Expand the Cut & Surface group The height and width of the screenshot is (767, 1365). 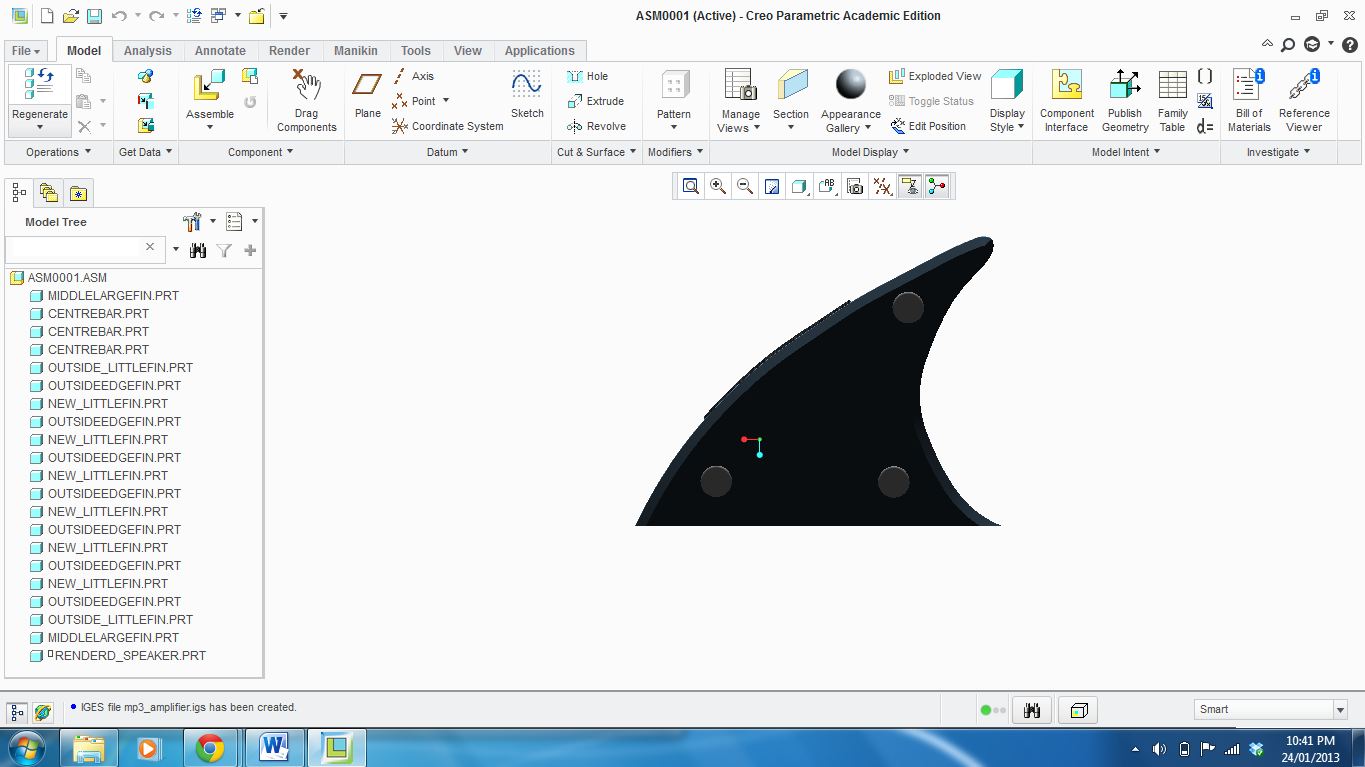tap(597, 152)
